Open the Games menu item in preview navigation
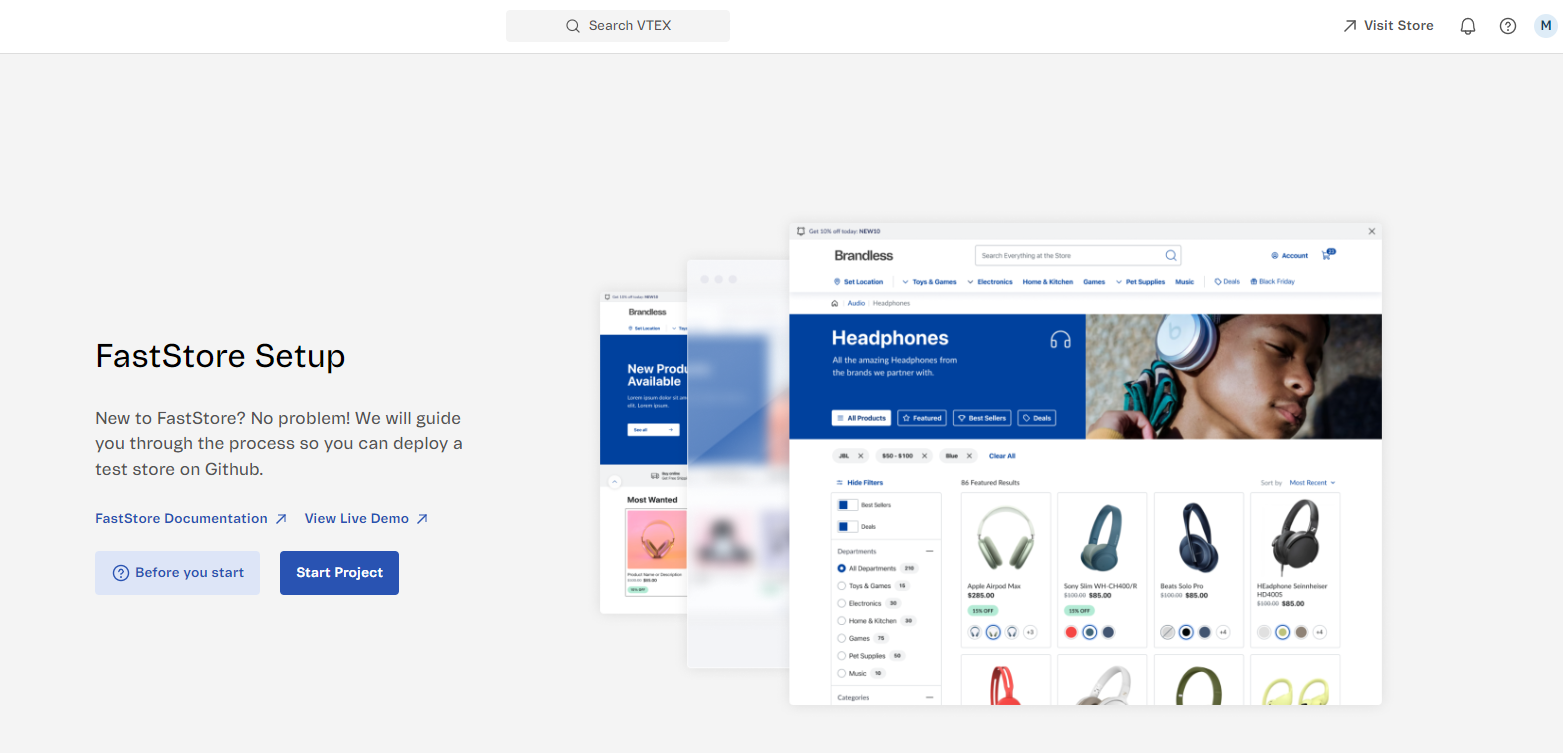This screenshot has height=753, width=1563. click(x=1094, y=282)
